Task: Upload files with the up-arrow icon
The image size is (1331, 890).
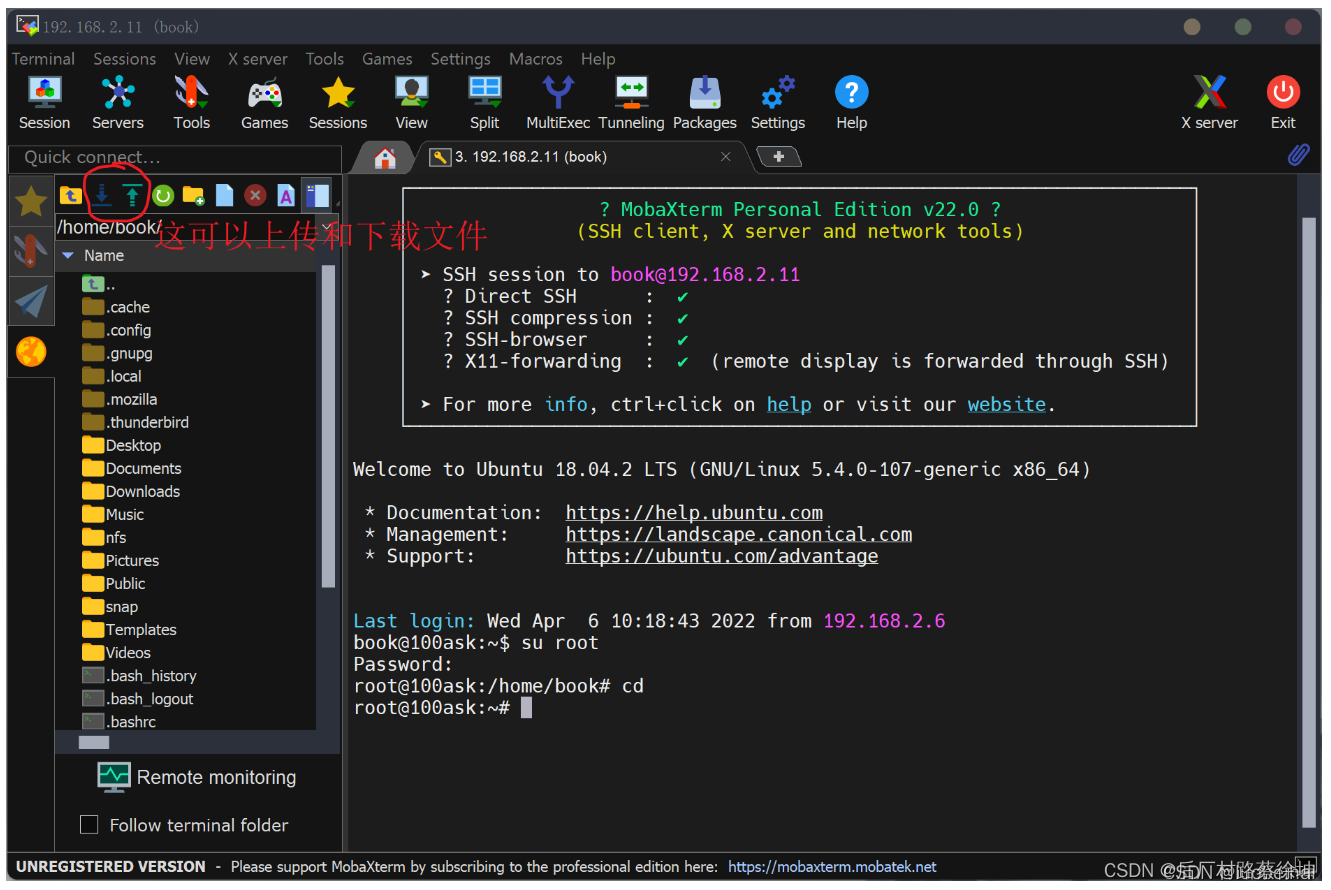Action: click(131, 195)
